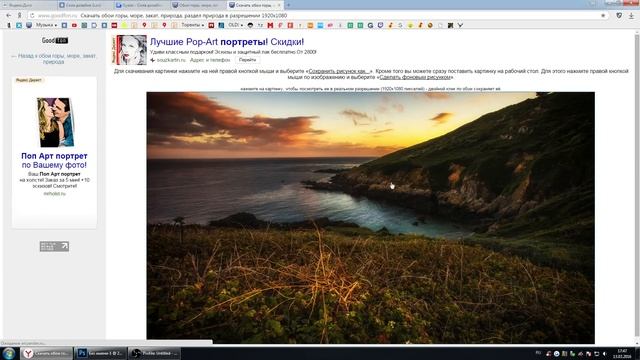Click the Pop-Art portrait ad thumbnail at top
This screenshot has width=640, height=360.
(131, 50)
